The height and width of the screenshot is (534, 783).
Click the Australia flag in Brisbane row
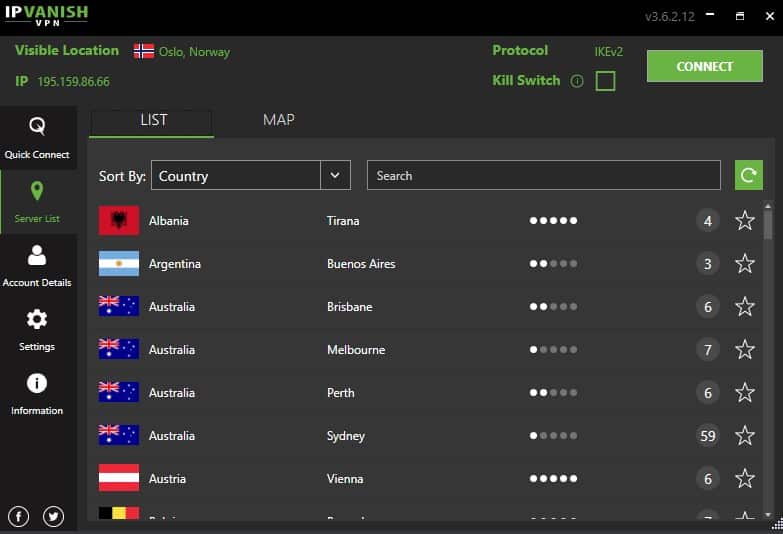coord(119,306)
